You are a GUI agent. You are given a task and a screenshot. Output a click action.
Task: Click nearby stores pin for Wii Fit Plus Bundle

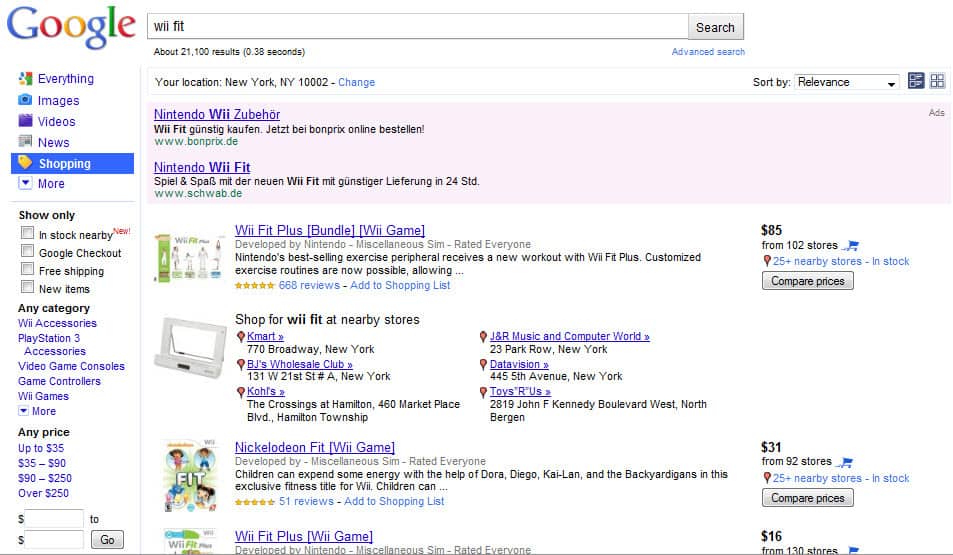(767, 261)
